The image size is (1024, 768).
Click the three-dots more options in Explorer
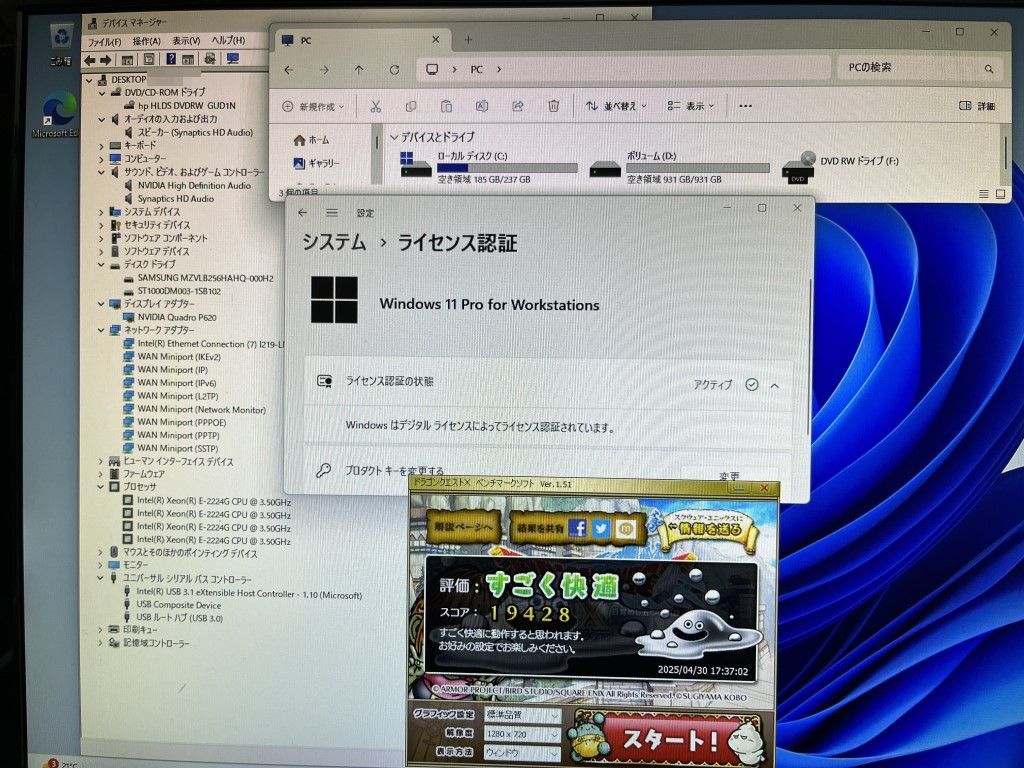(745, 106)
